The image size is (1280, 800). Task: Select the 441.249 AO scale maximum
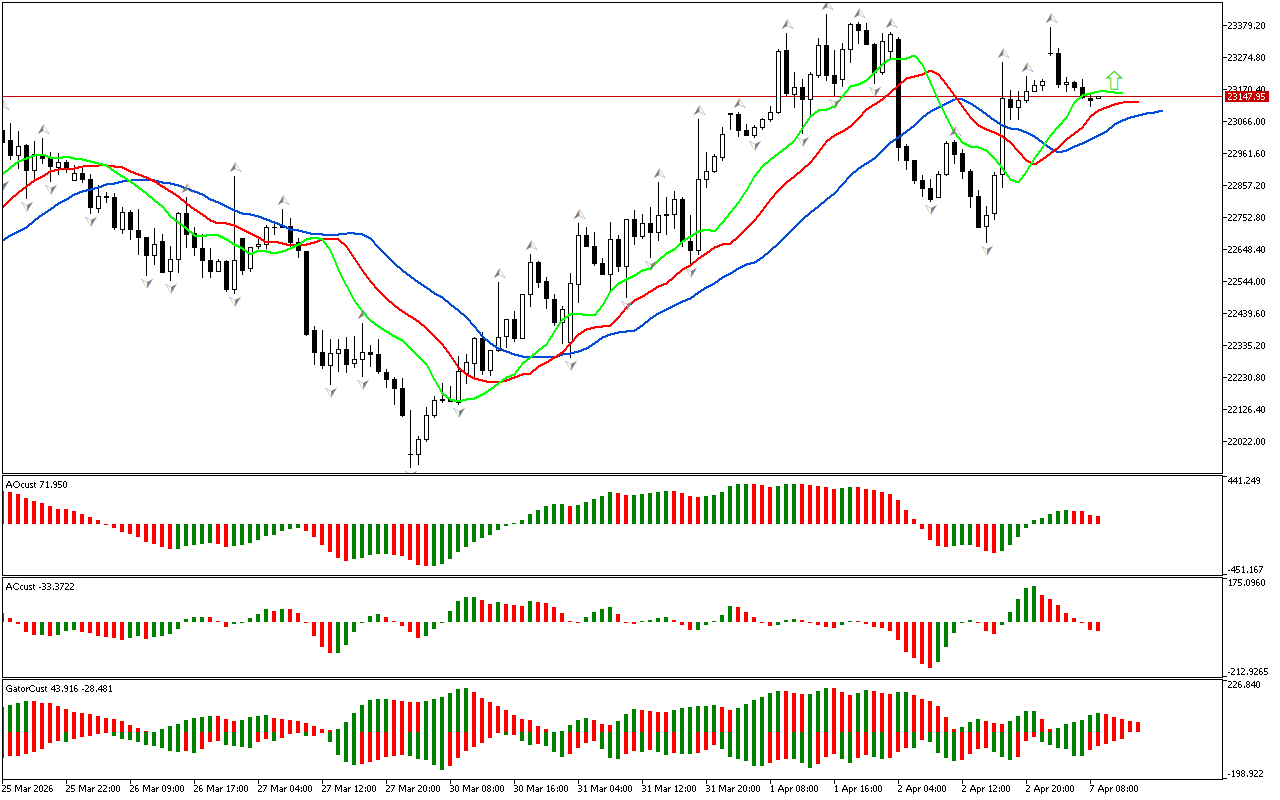1247,481
